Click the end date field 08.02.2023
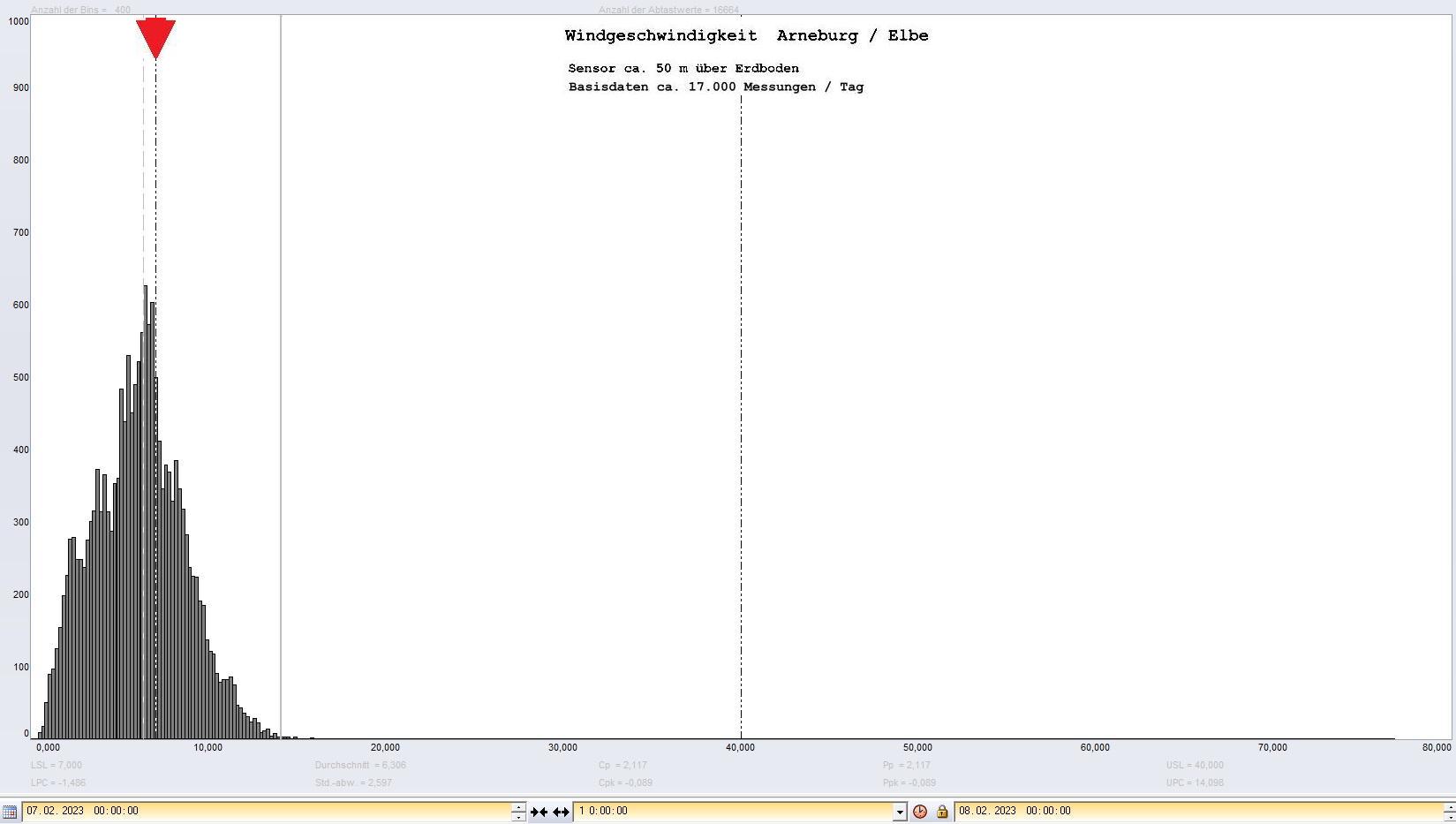1456x824 pixels. [x=1192, y=811]
